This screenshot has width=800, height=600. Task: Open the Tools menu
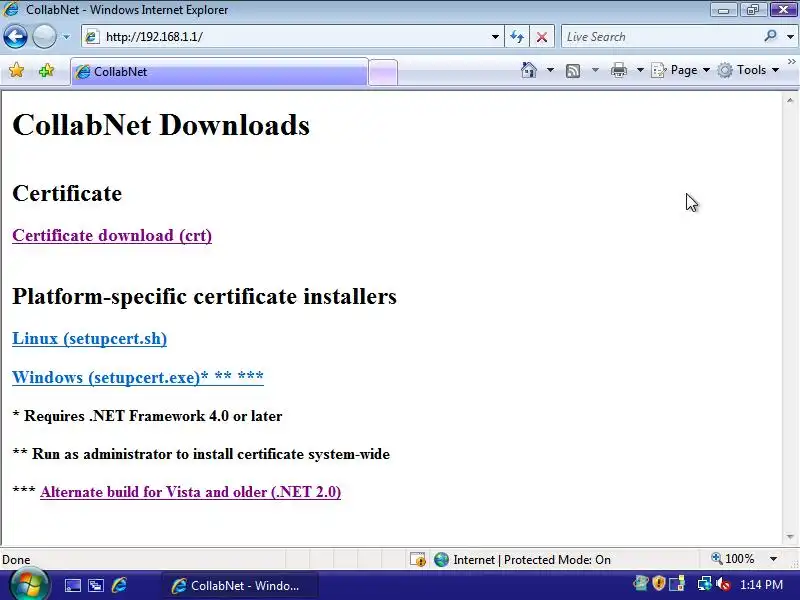coord(748,70)
